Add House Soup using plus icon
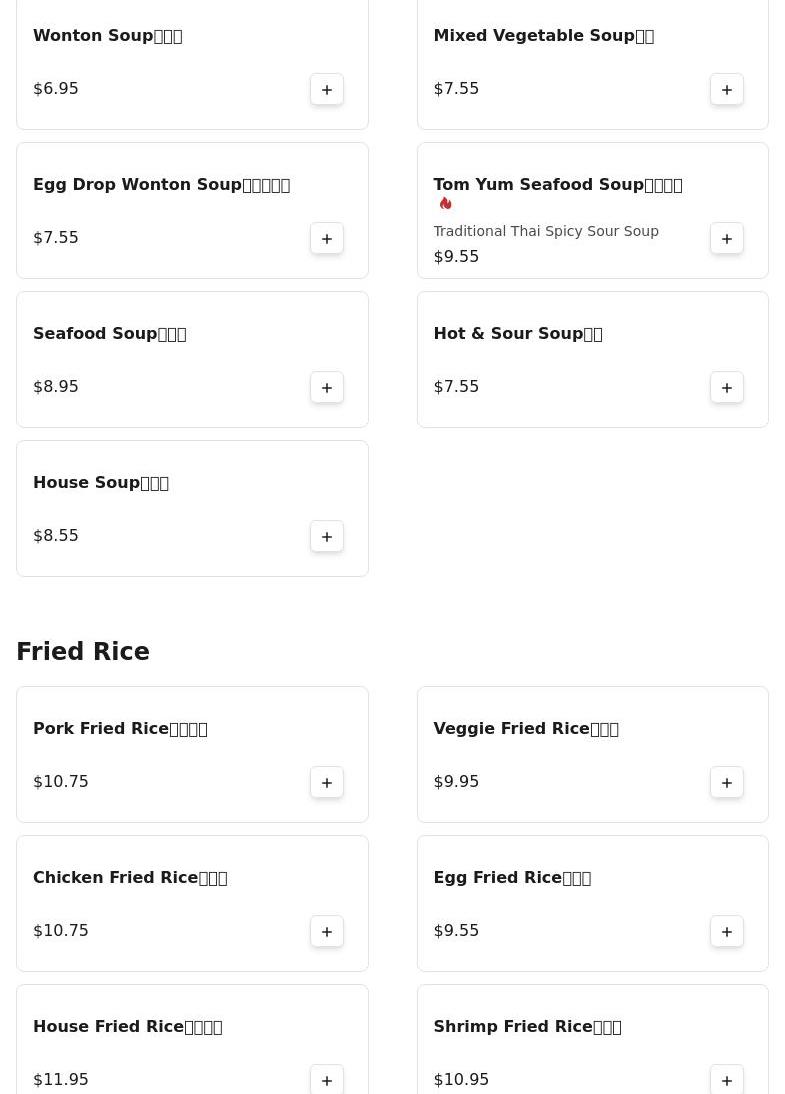 [x=327, y=537]
